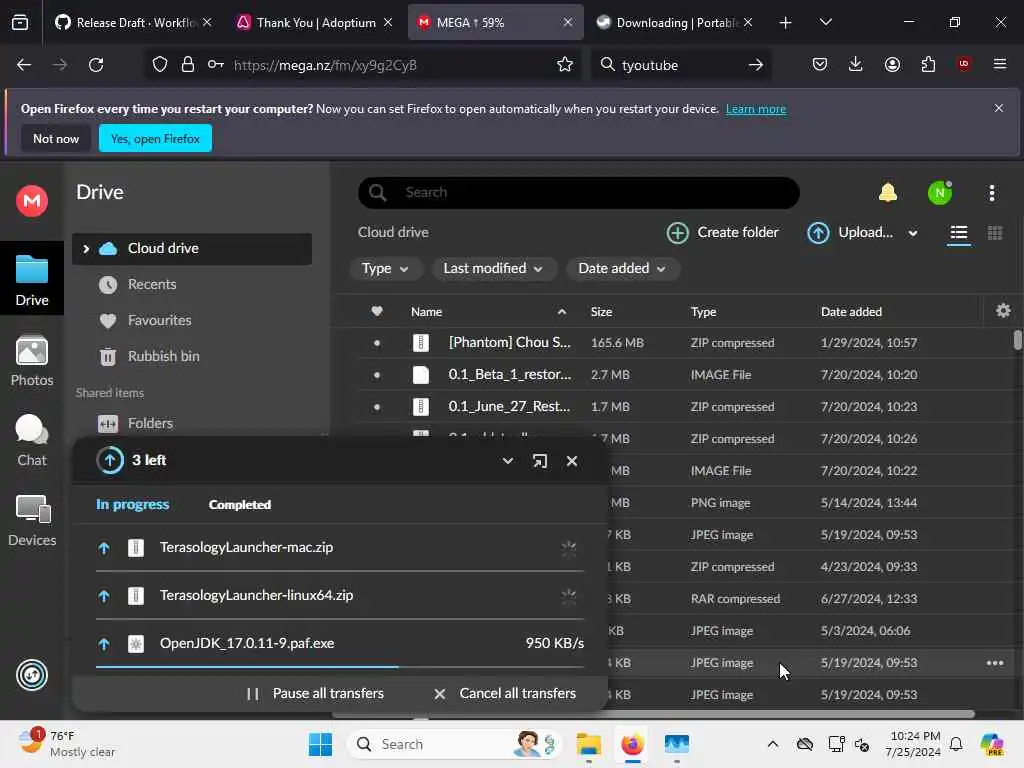This screenshot has height=768, width=1024.
Task: Click the horizontal scrollbar under file list
Action: point(653,714)
